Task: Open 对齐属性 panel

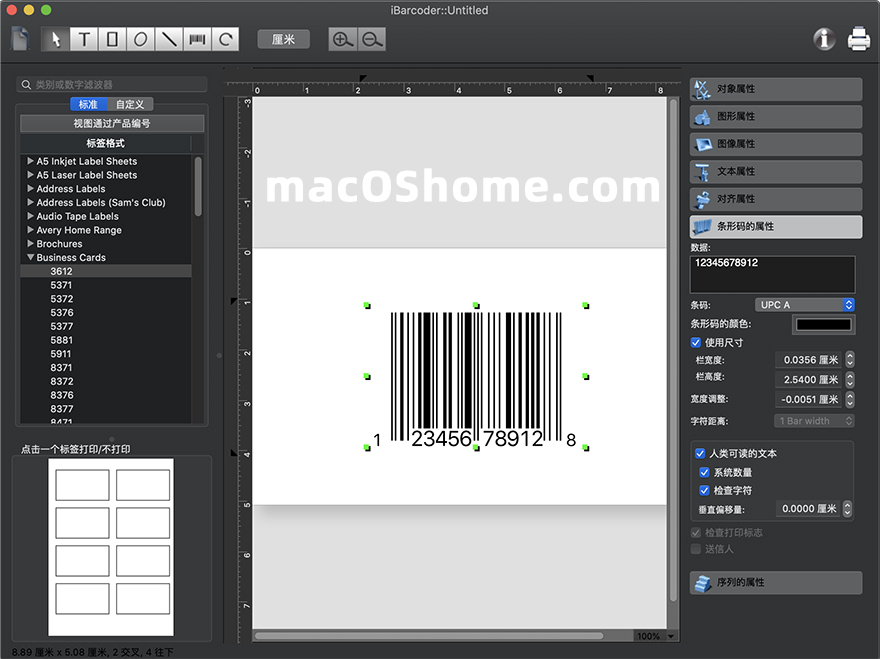Action: 776,199
